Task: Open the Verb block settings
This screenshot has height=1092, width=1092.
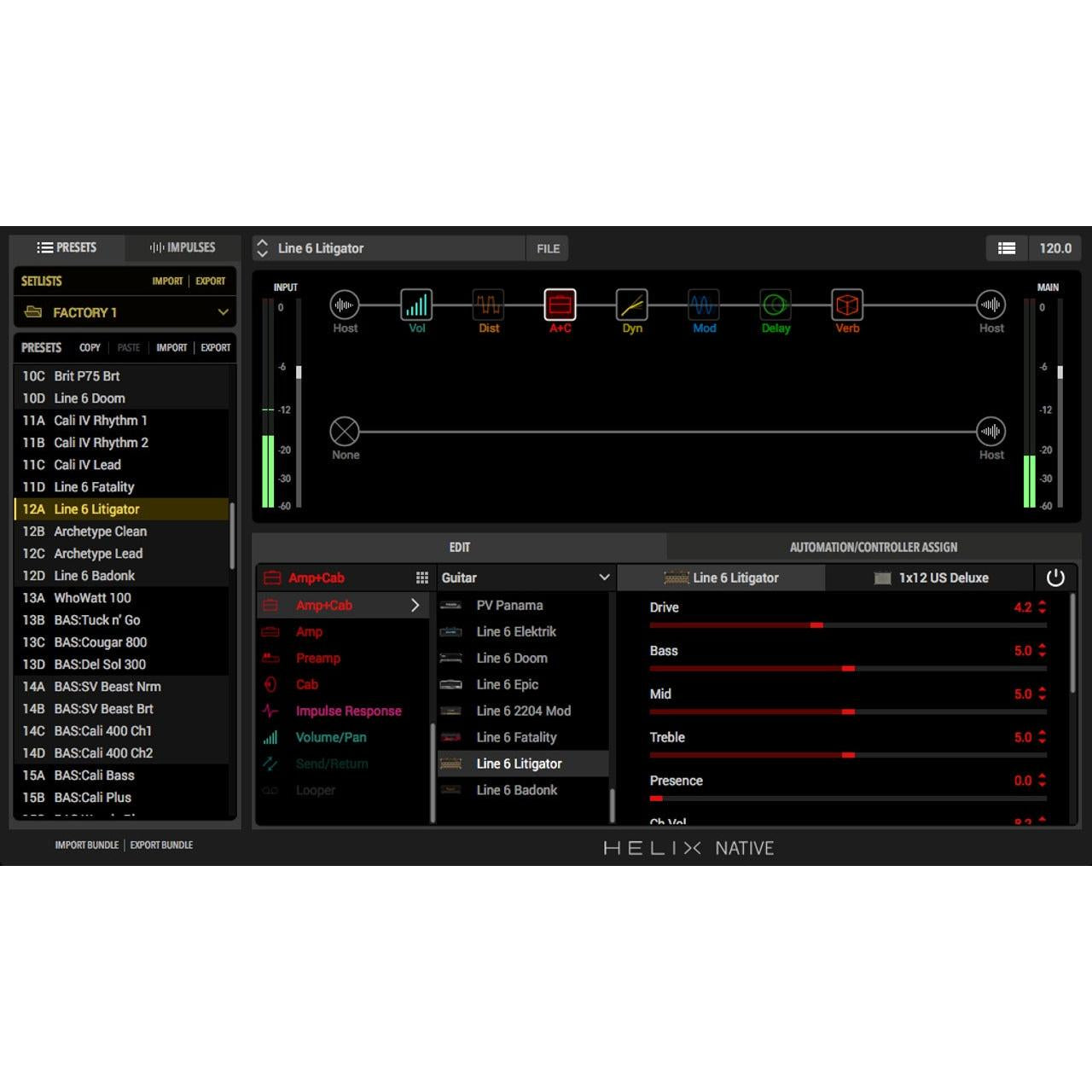Action: pyautogui.click(x=846, y=305)
